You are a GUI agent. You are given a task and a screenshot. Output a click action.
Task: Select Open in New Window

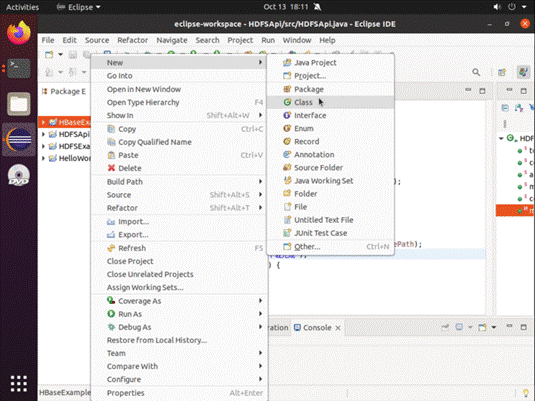179,89
